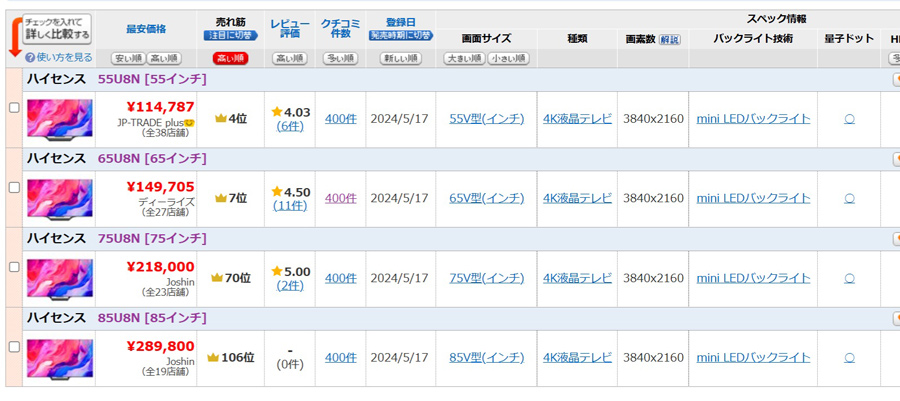Click the smiley icon after JP-TRADE plus

click(x=189, y=123)
